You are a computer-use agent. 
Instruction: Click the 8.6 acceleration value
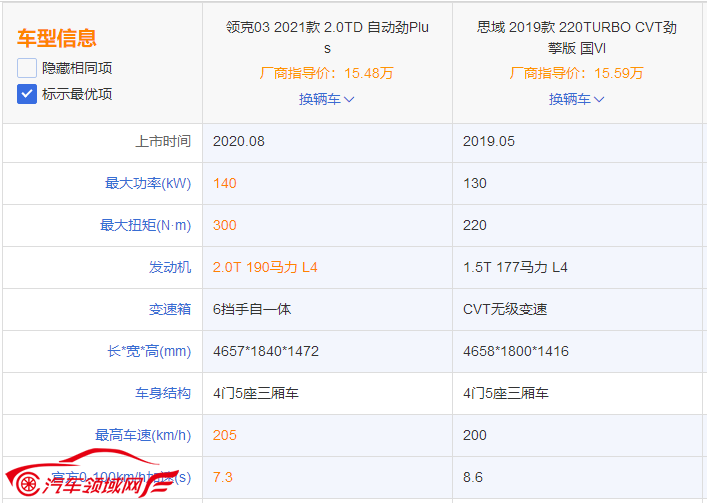473,477
